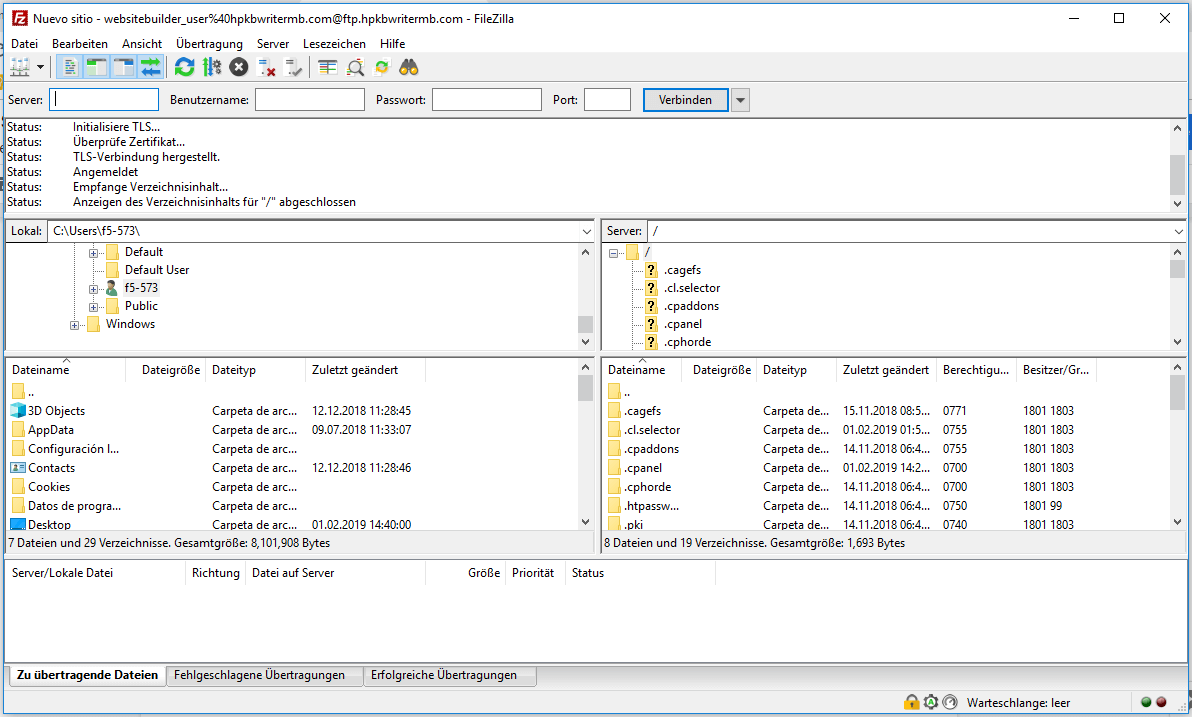This screenshot has width=1192, height=717.
Task: Focus the Passwort input field
Action: click(x=487, y=100)
